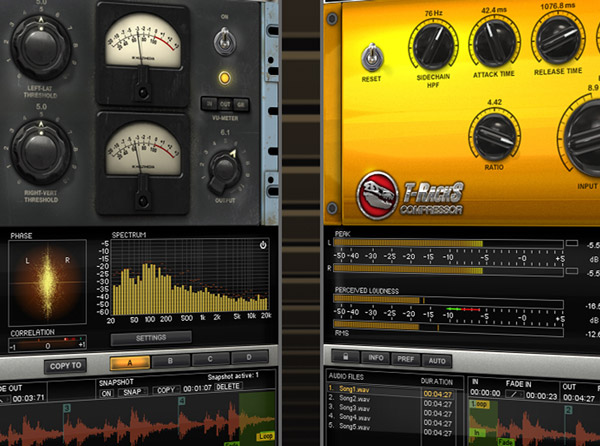This screenshot has height=446, width=600.
Task: Switch to preset slot D
Action: pyautogui.click(x=249, y=357)
